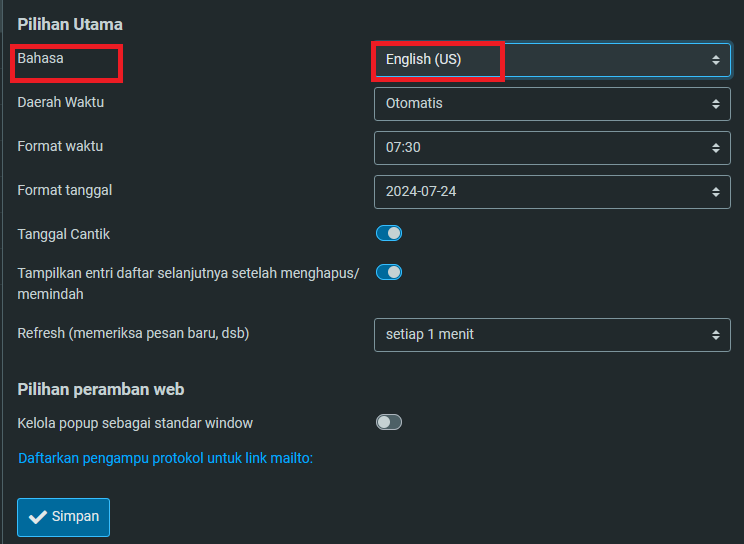This screenshot has height=544, width=744.
Task: Click the Daerah Waktu label
Action: (x=61, y=102)
